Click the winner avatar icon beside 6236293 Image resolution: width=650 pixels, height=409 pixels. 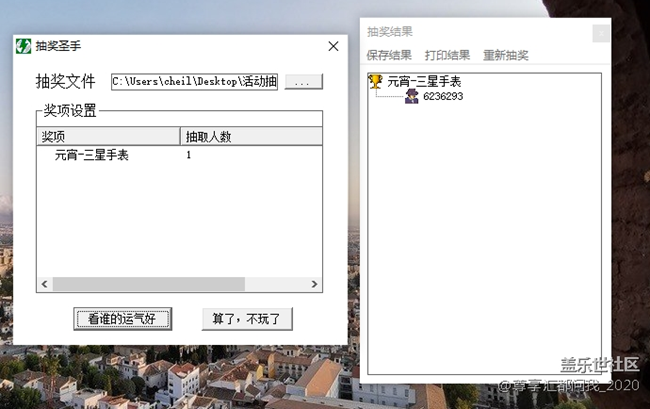click(x=411, y=97)
